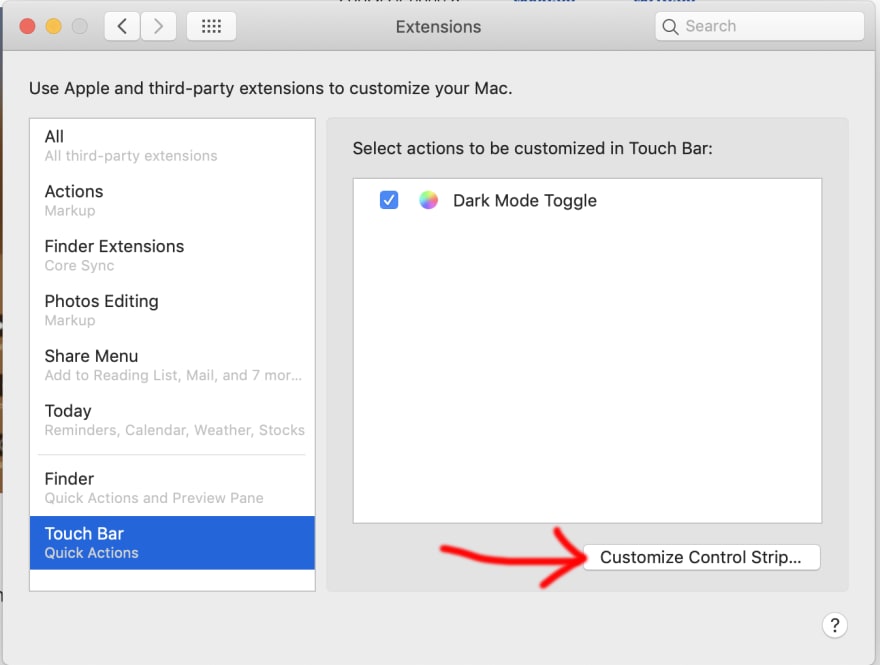This screenshot has width=880, height=665.
Task: Click Customize Control Strip button
Action: 702,557
